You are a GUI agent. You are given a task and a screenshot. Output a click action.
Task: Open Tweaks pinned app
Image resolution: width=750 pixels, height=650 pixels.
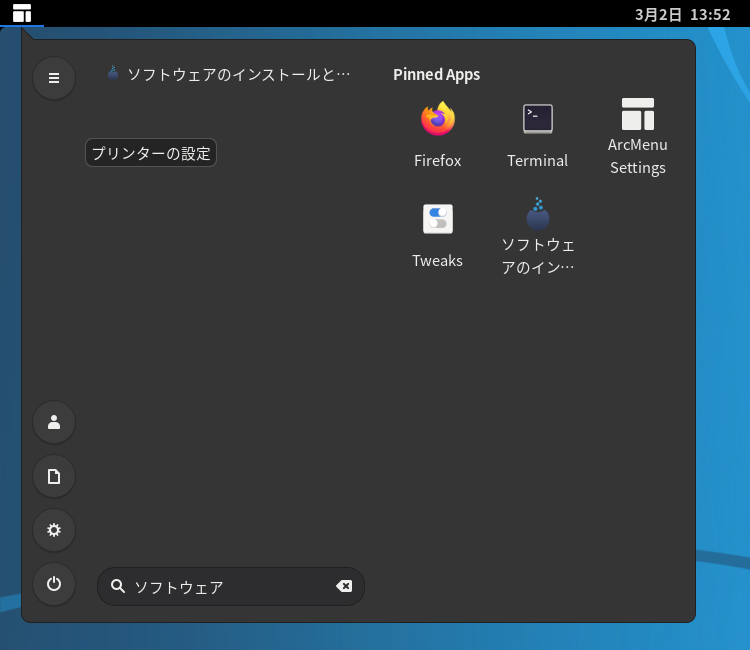coord(438,236)
